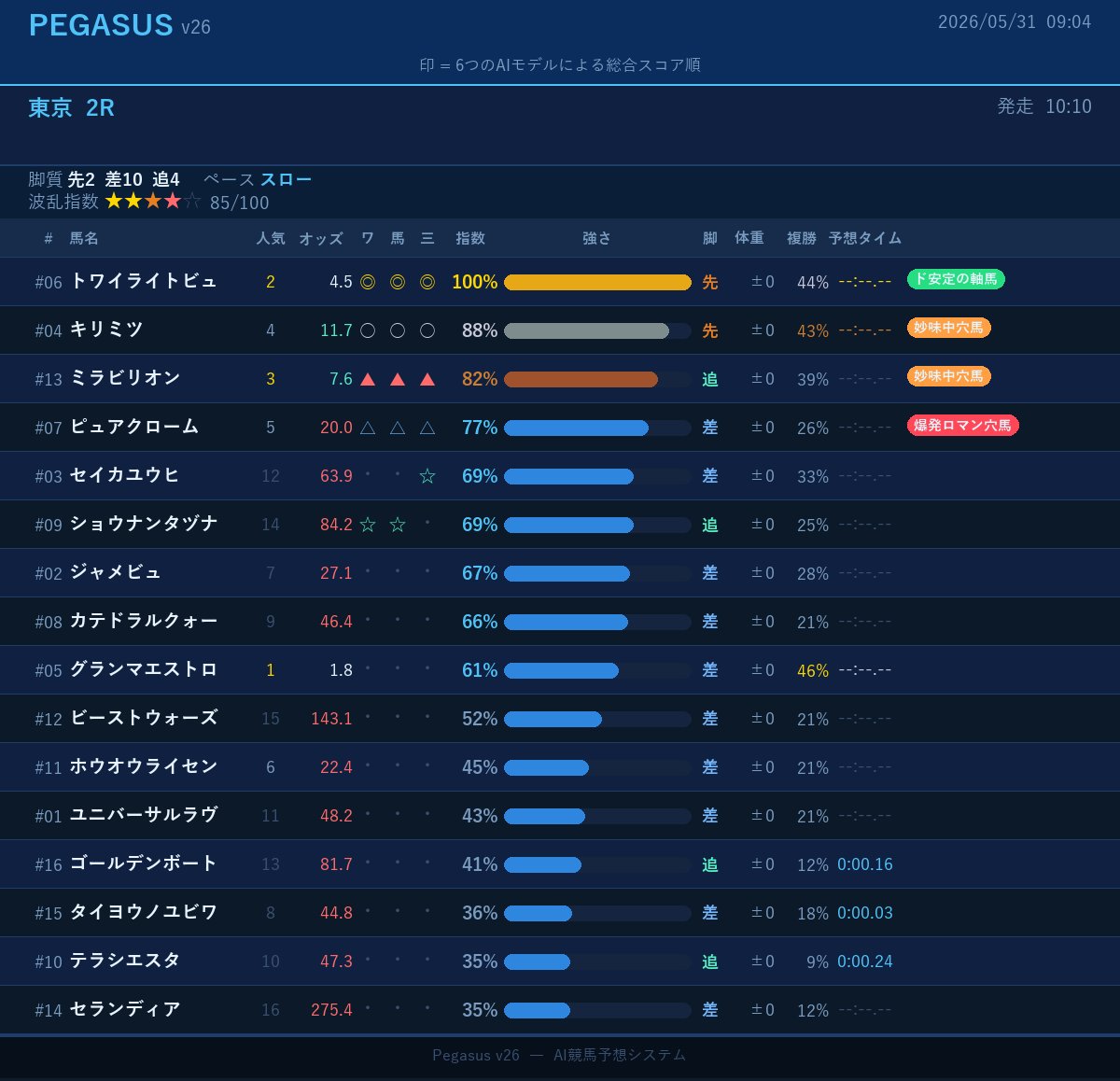Select horse name グランマエストロ

144,669
